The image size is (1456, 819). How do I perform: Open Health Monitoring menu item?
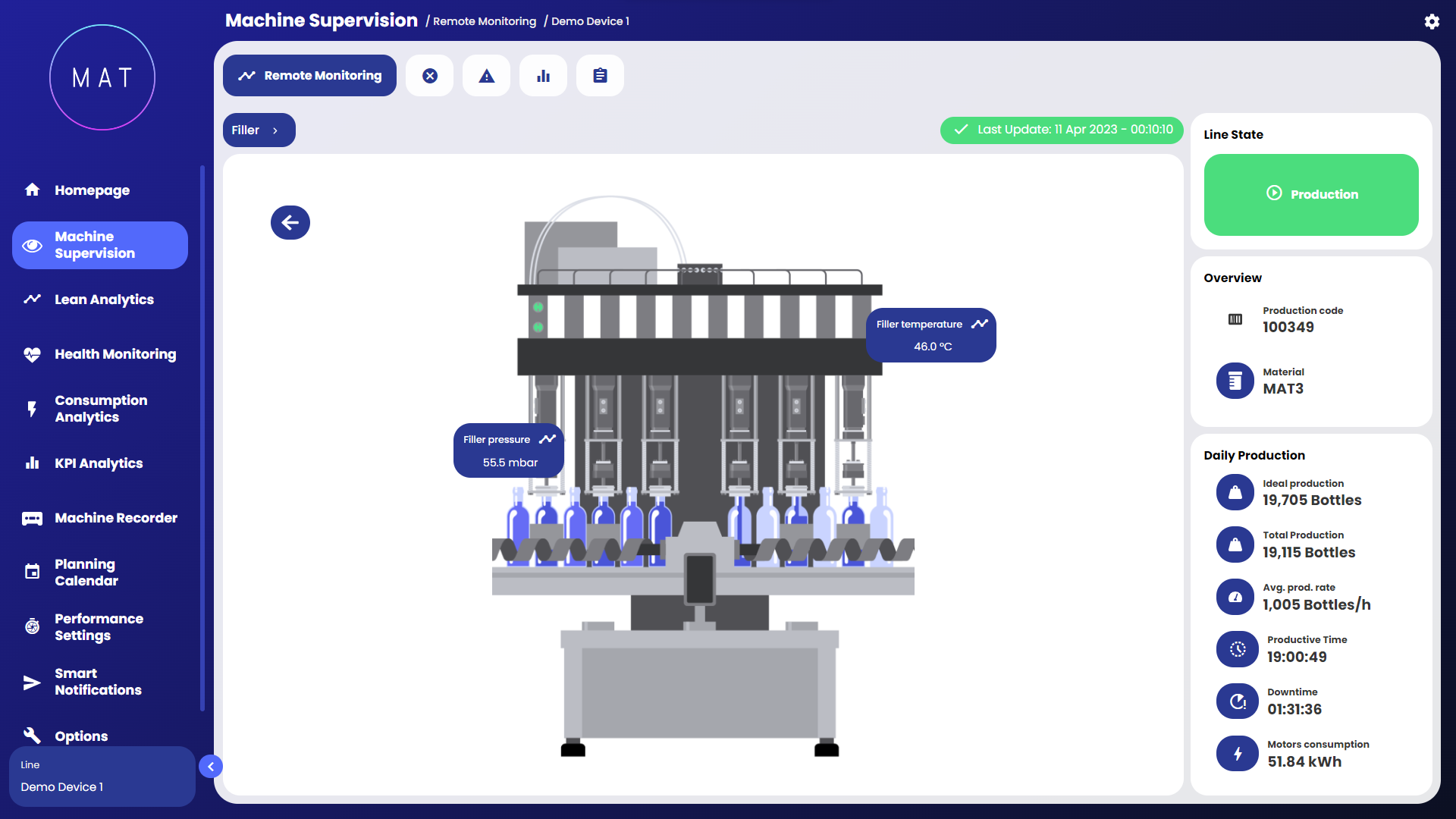click(115, 354)
